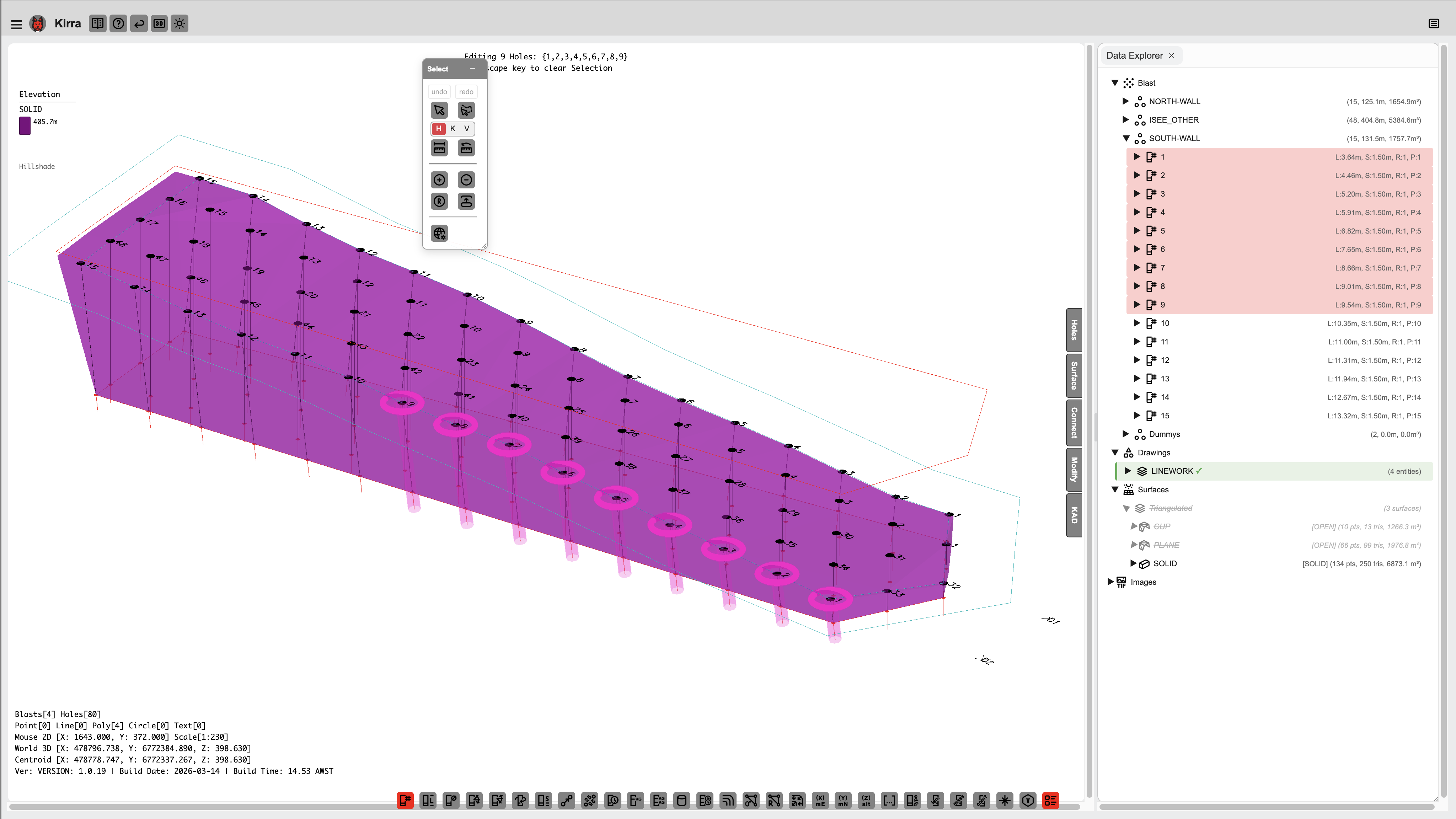
Task: Click the 3D view icon in top toolbar
Action: point(159,23)
